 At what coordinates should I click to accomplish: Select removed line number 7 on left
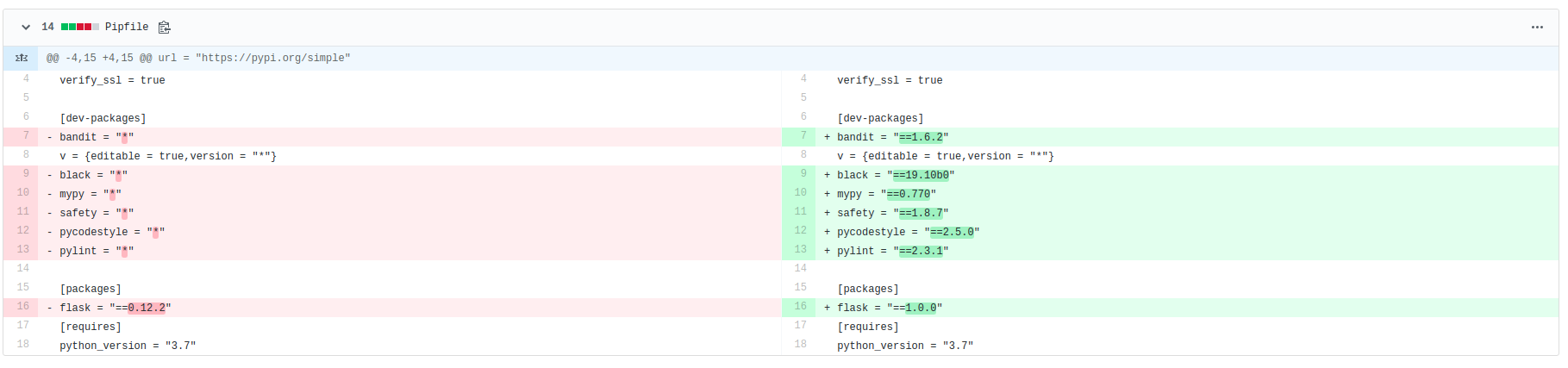[x=26, y=136]
